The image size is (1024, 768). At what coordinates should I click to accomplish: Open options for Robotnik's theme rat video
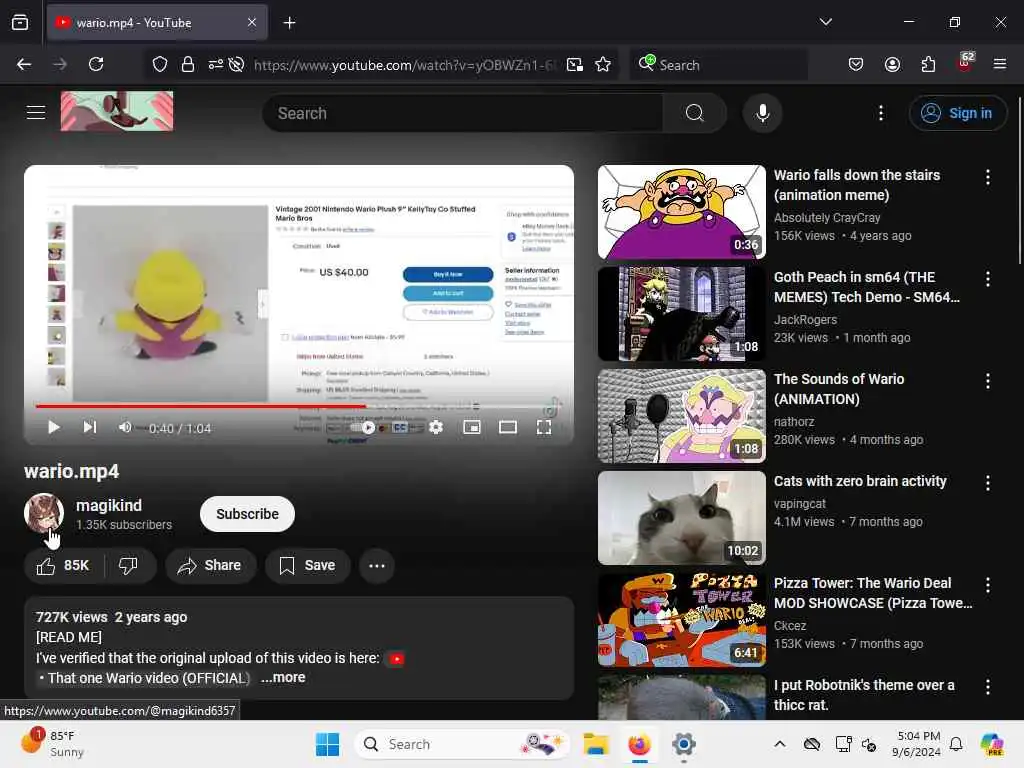(x=987, y=686)
